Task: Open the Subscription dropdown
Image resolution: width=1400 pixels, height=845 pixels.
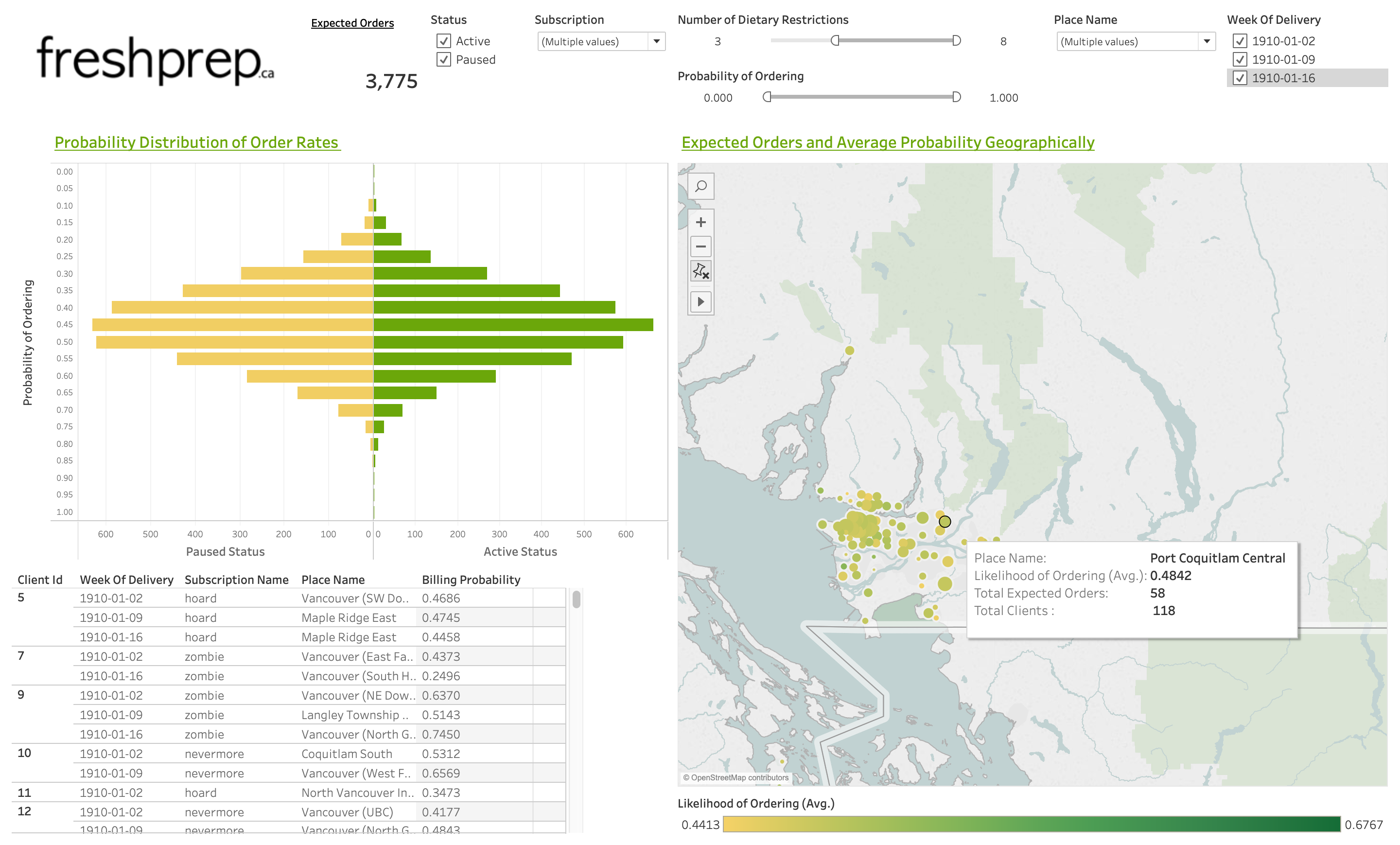Action: point(601,41)
